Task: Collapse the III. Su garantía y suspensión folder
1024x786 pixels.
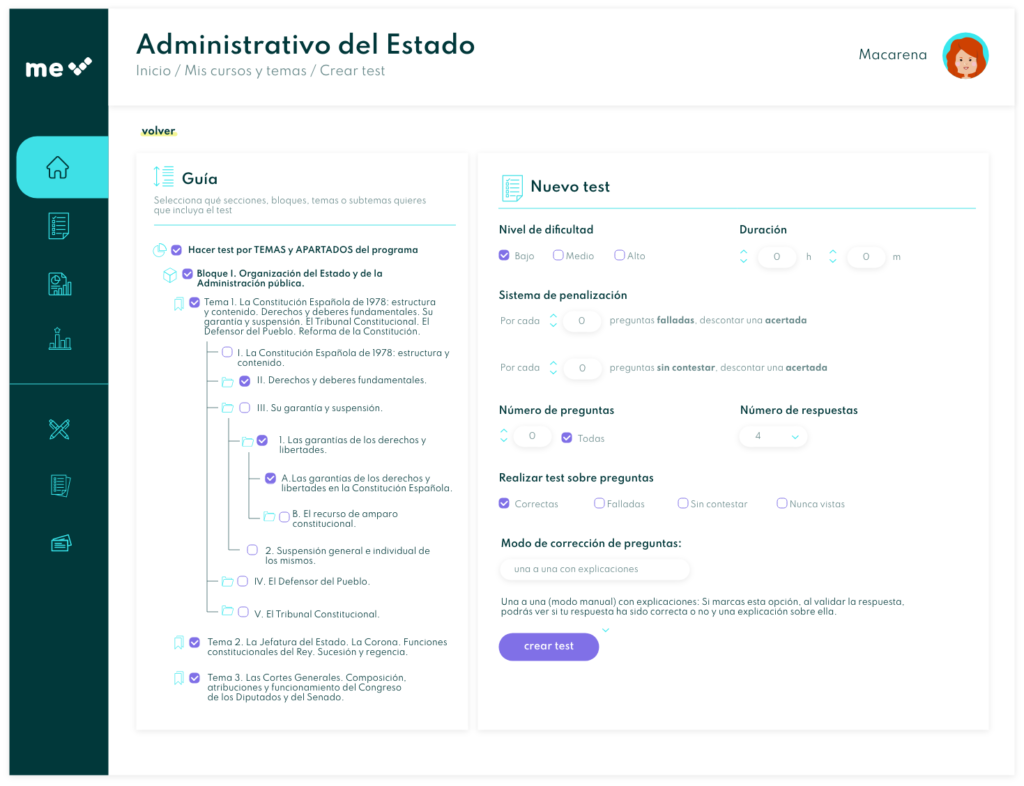Action: point(227,408)
